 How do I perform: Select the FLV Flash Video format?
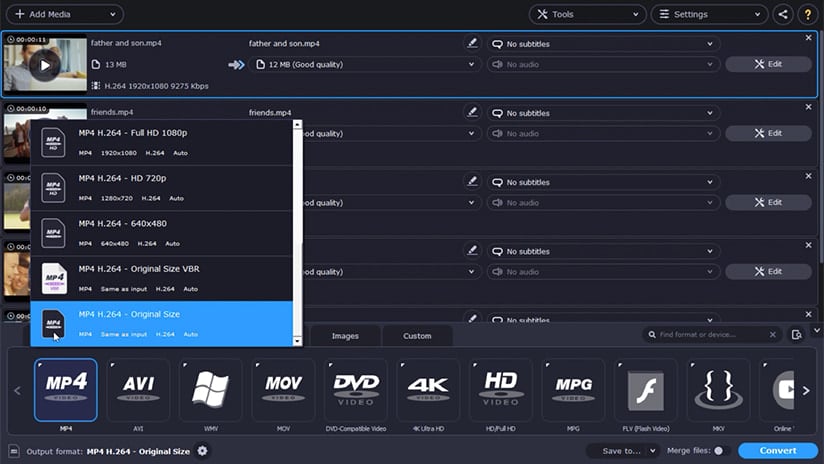click(x=646, y=390)
